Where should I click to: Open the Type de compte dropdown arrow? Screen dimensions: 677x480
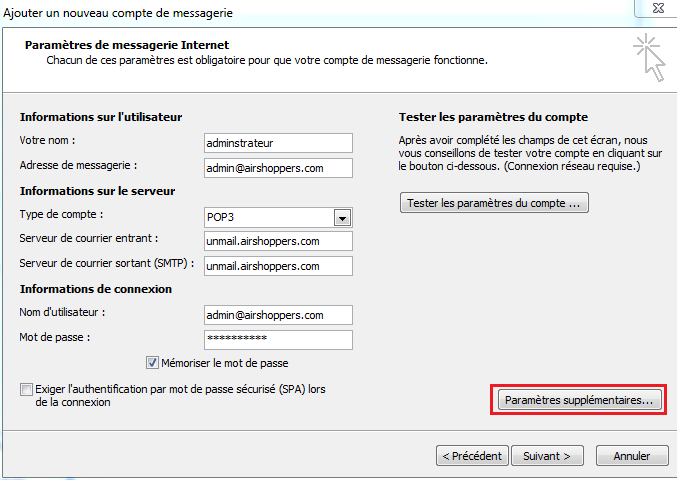[x=342, y=218]
